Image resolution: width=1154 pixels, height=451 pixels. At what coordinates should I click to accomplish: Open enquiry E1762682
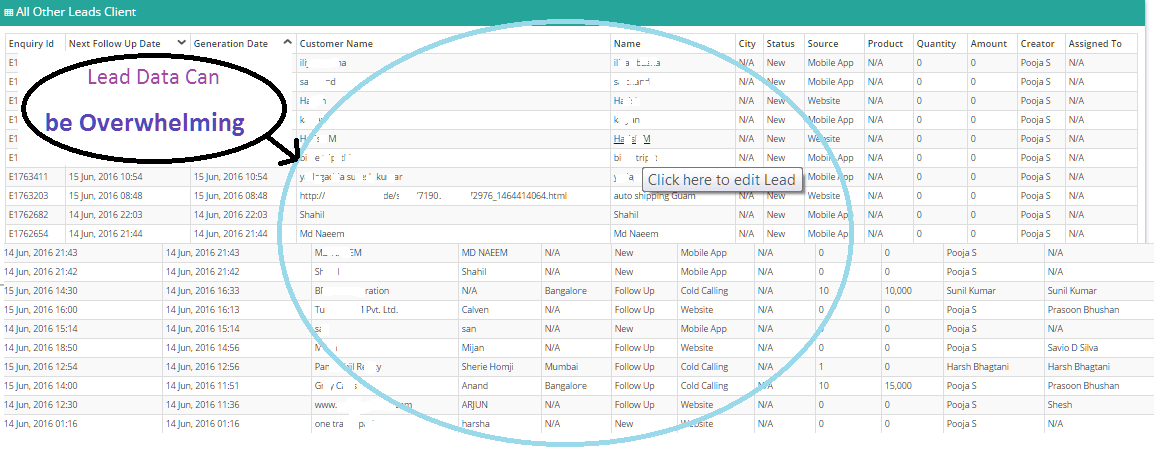coord(29,215)
